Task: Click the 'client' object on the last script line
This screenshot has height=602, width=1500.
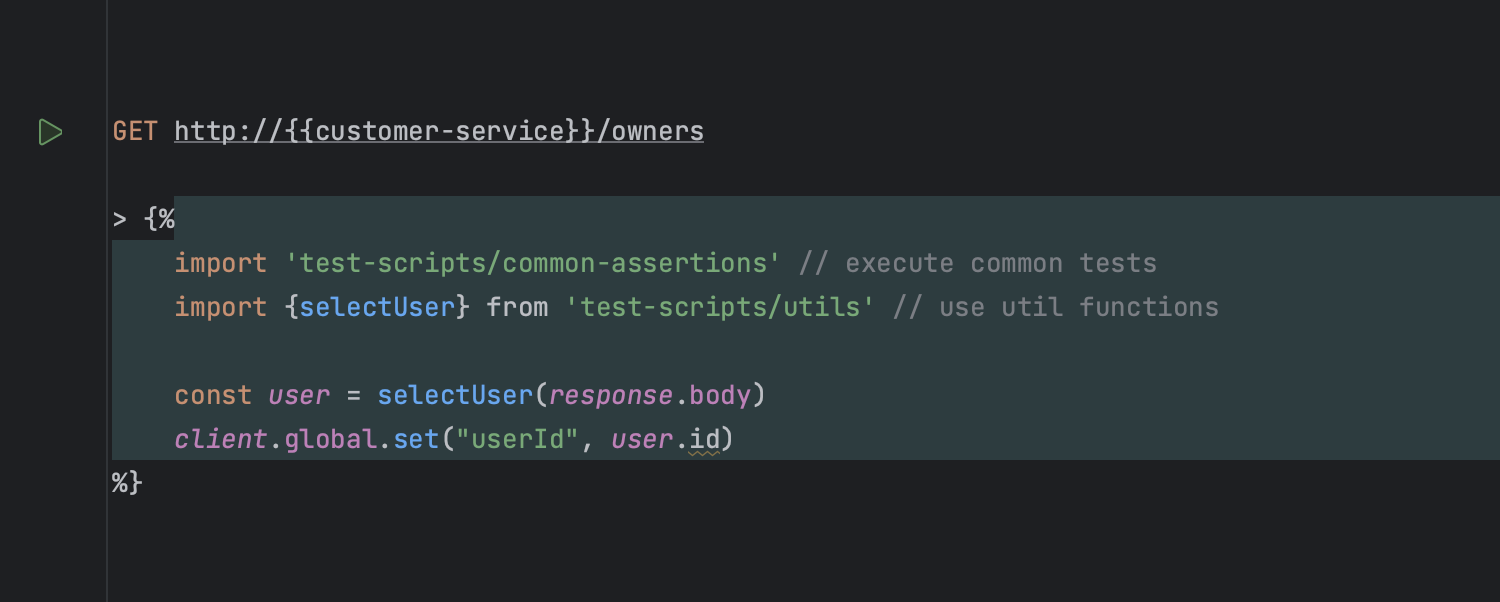Action: pos(221,439)
